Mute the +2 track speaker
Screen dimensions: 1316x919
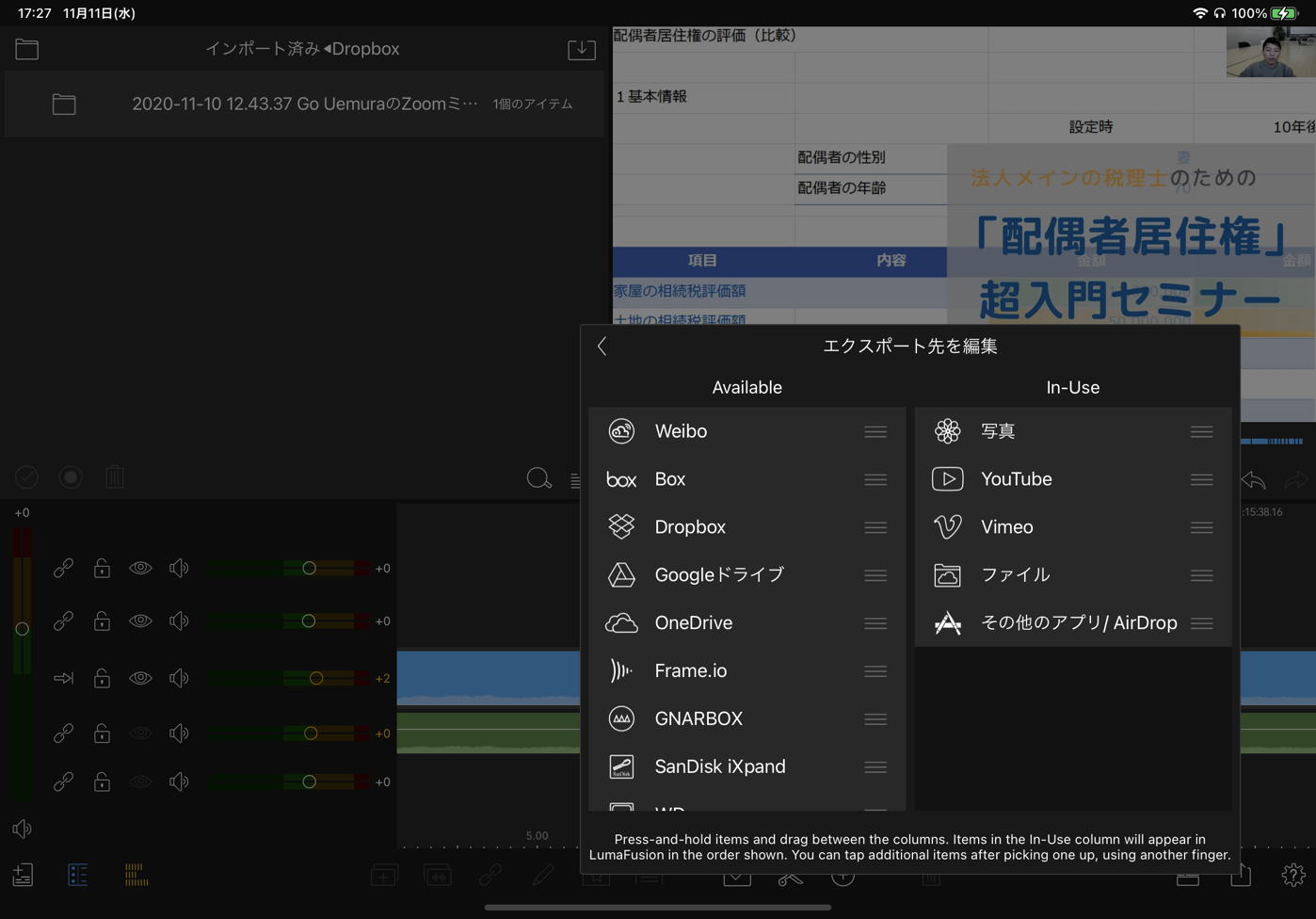tap(179, 678)
